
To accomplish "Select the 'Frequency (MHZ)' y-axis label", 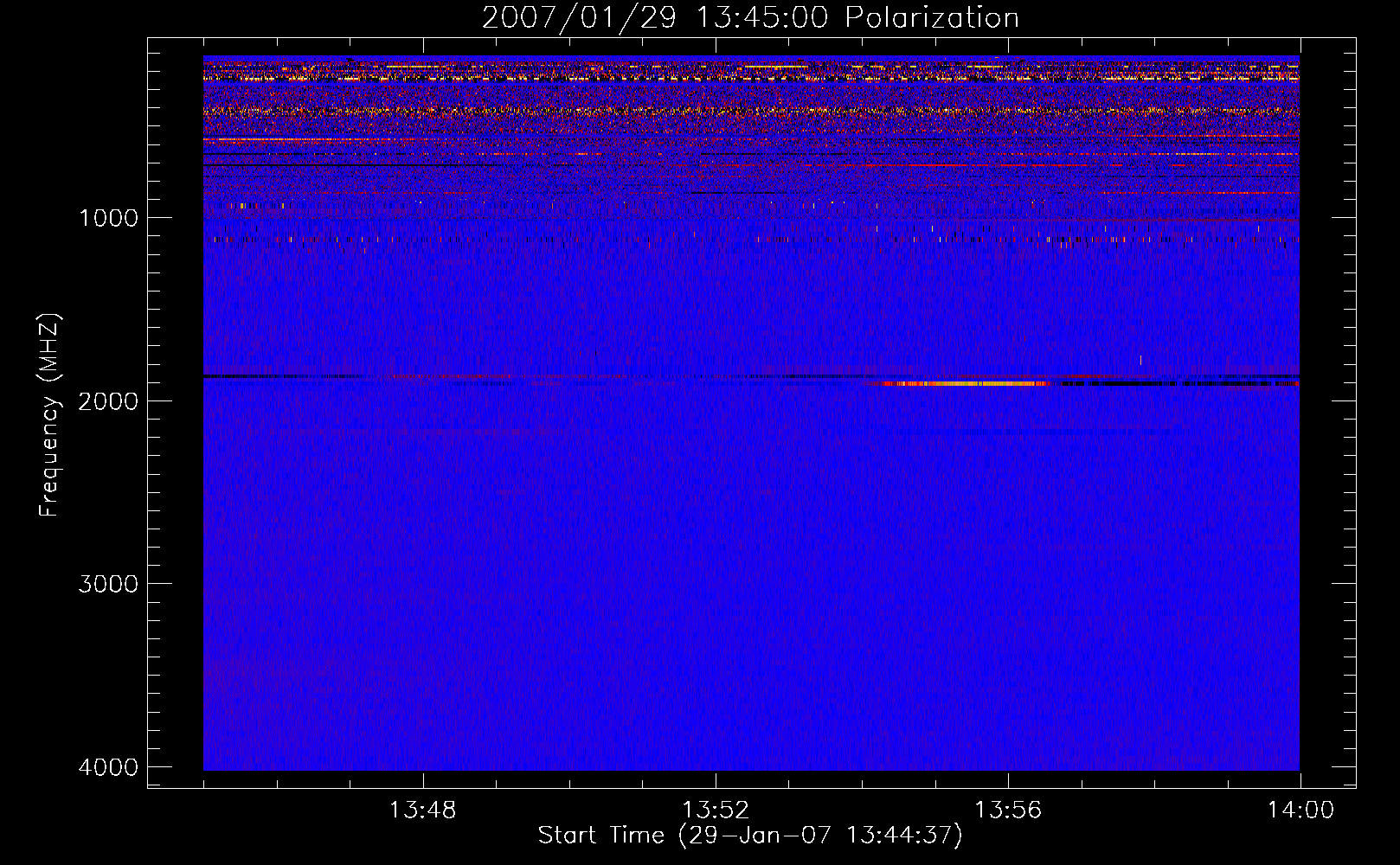I will (x=49, y=415).
